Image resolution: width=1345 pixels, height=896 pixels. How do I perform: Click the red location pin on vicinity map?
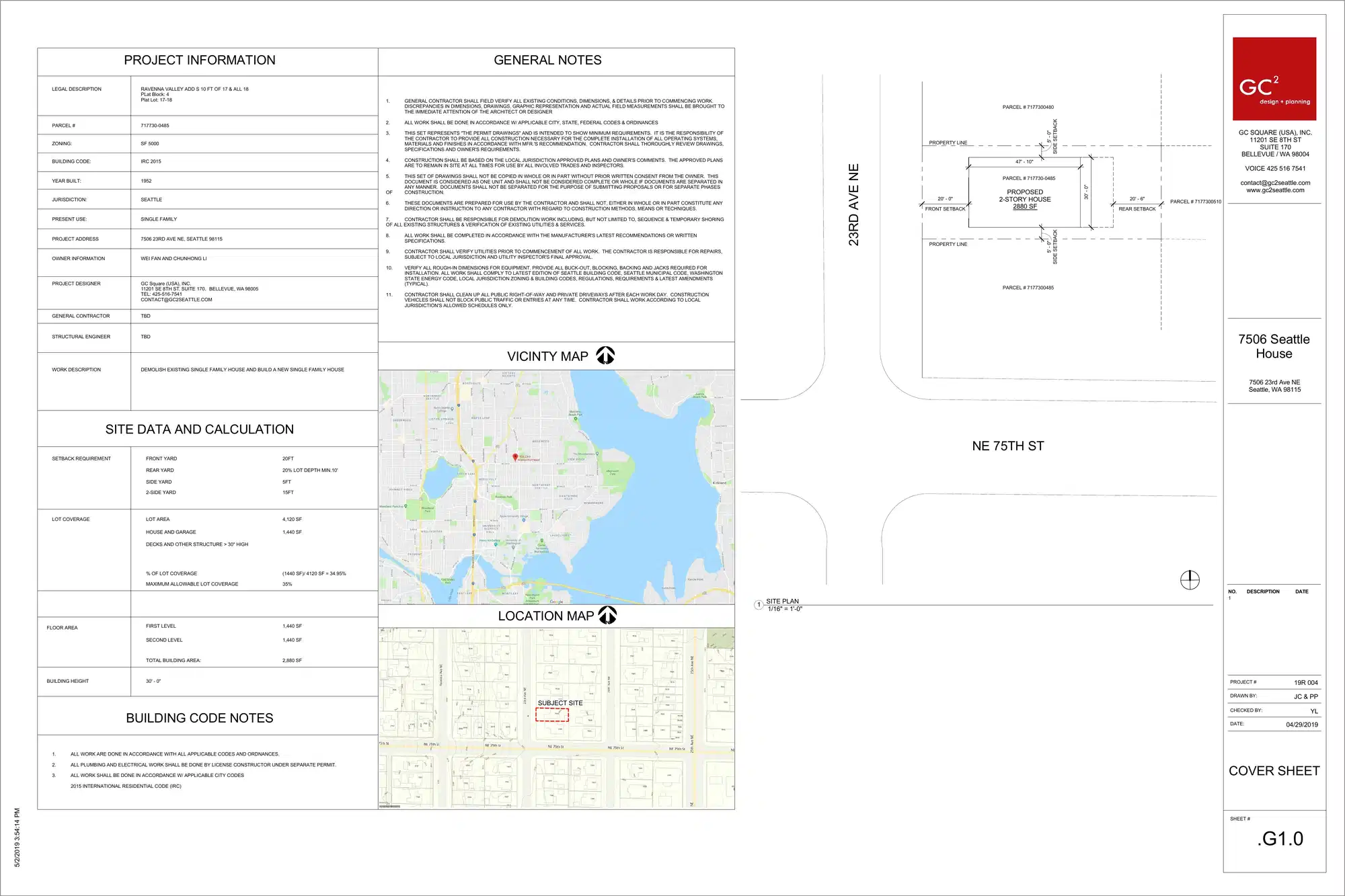[515, 457]
